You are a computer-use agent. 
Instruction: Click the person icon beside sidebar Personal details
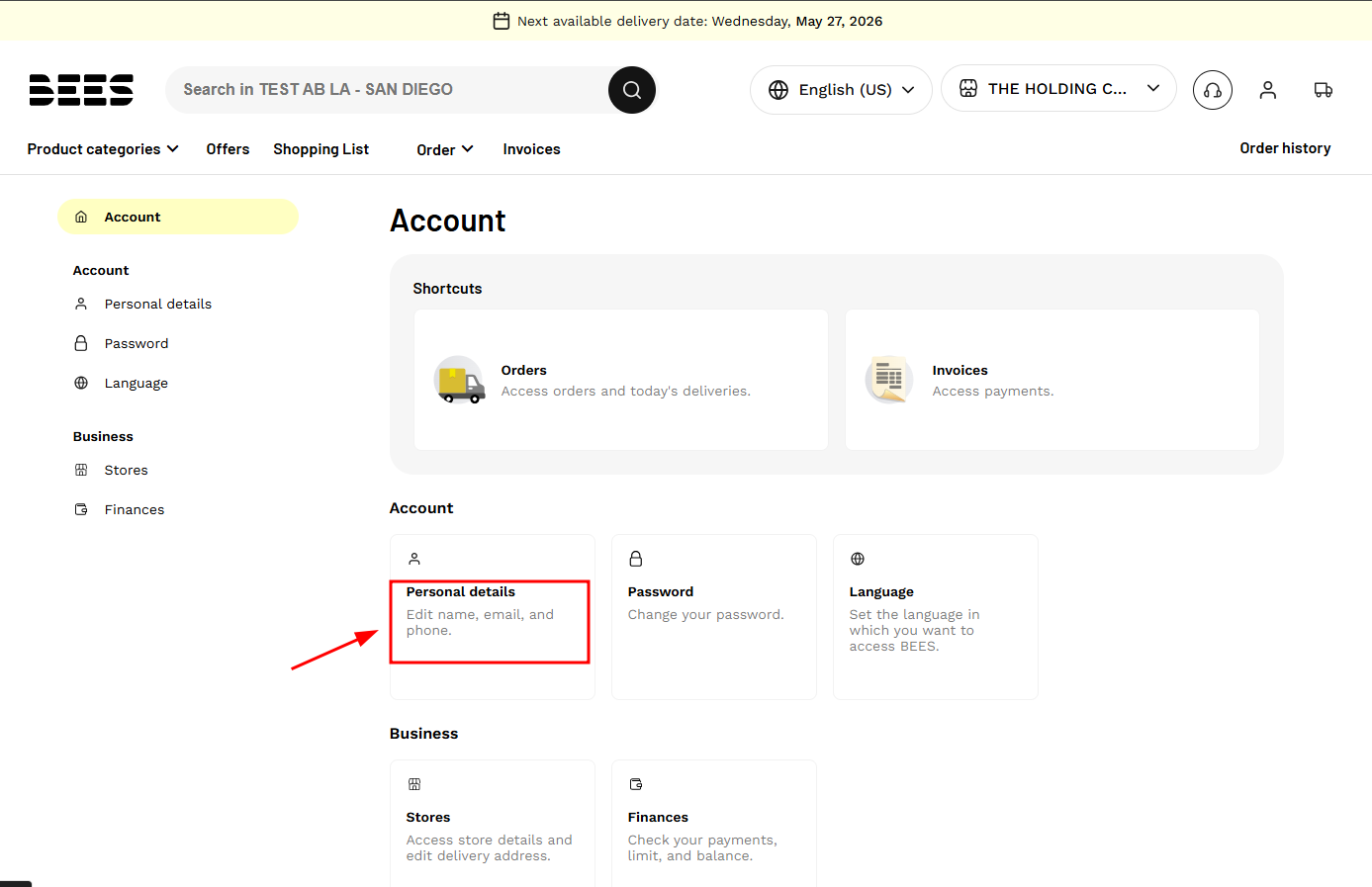81,304
